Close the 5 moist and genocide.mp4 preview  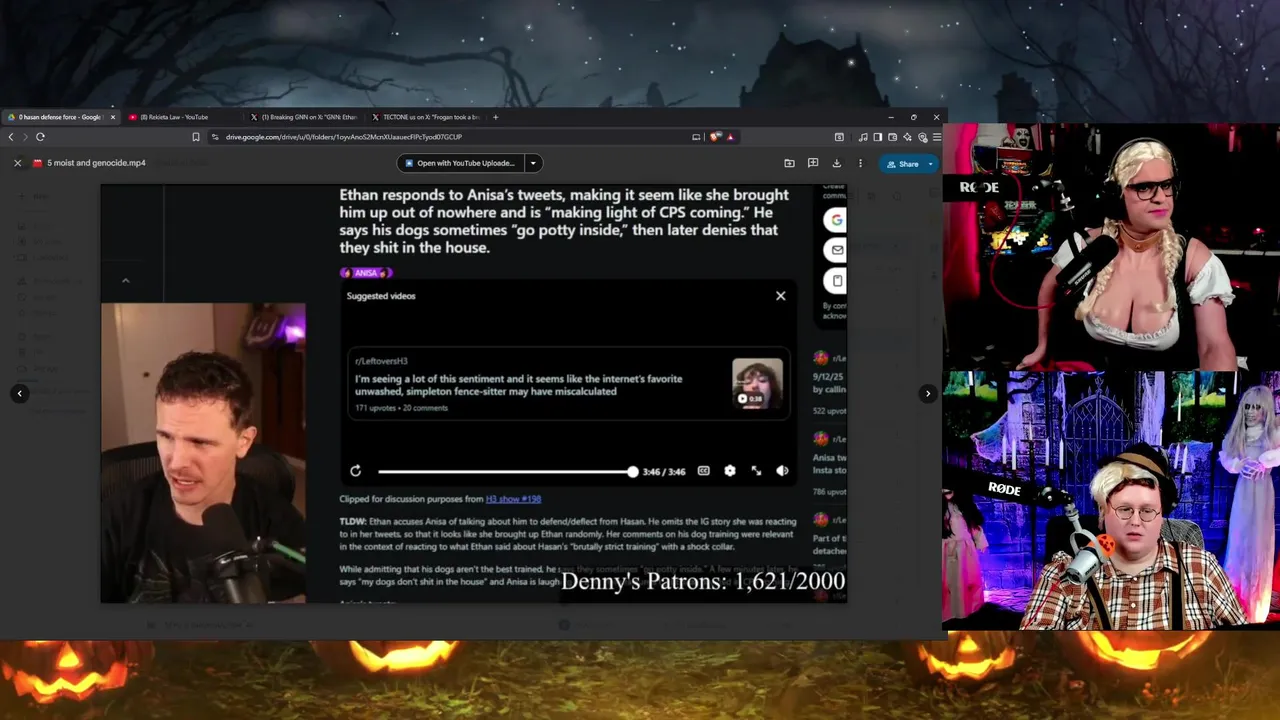click(17, 163)
